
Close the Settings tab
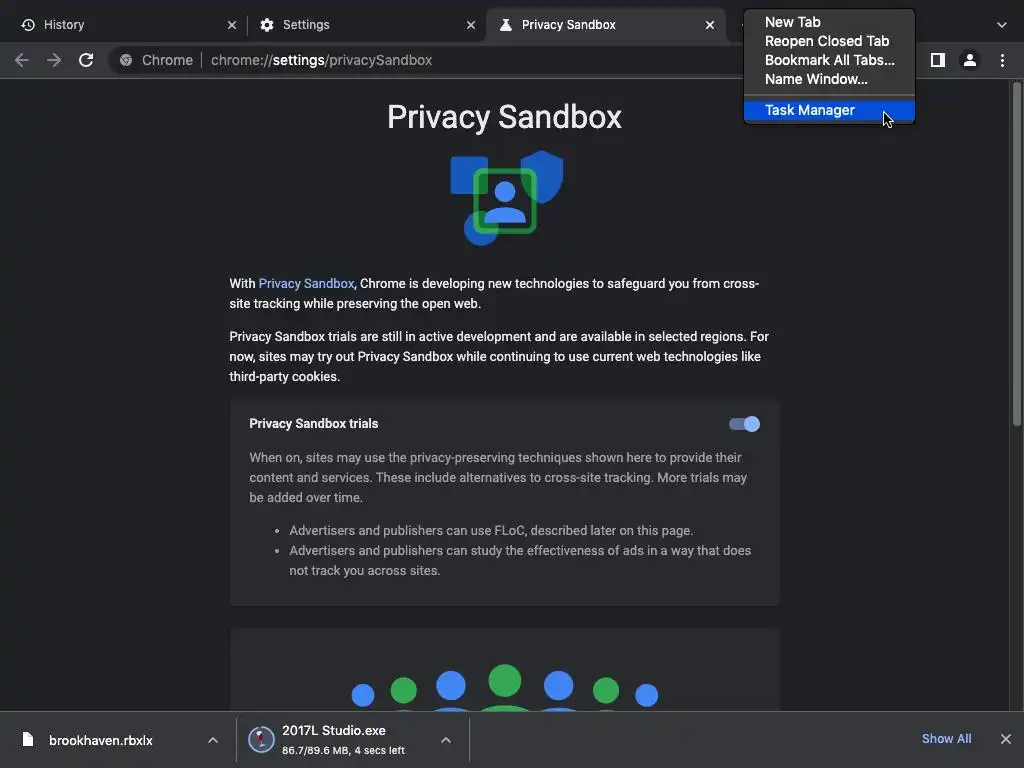click(x=471, y=25)
